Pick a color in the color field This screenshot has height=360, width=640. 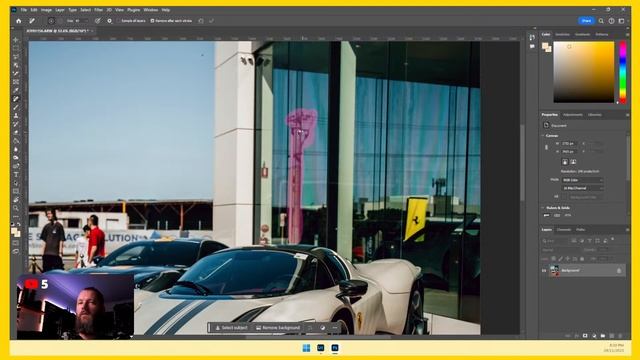(x=584, y=72)
